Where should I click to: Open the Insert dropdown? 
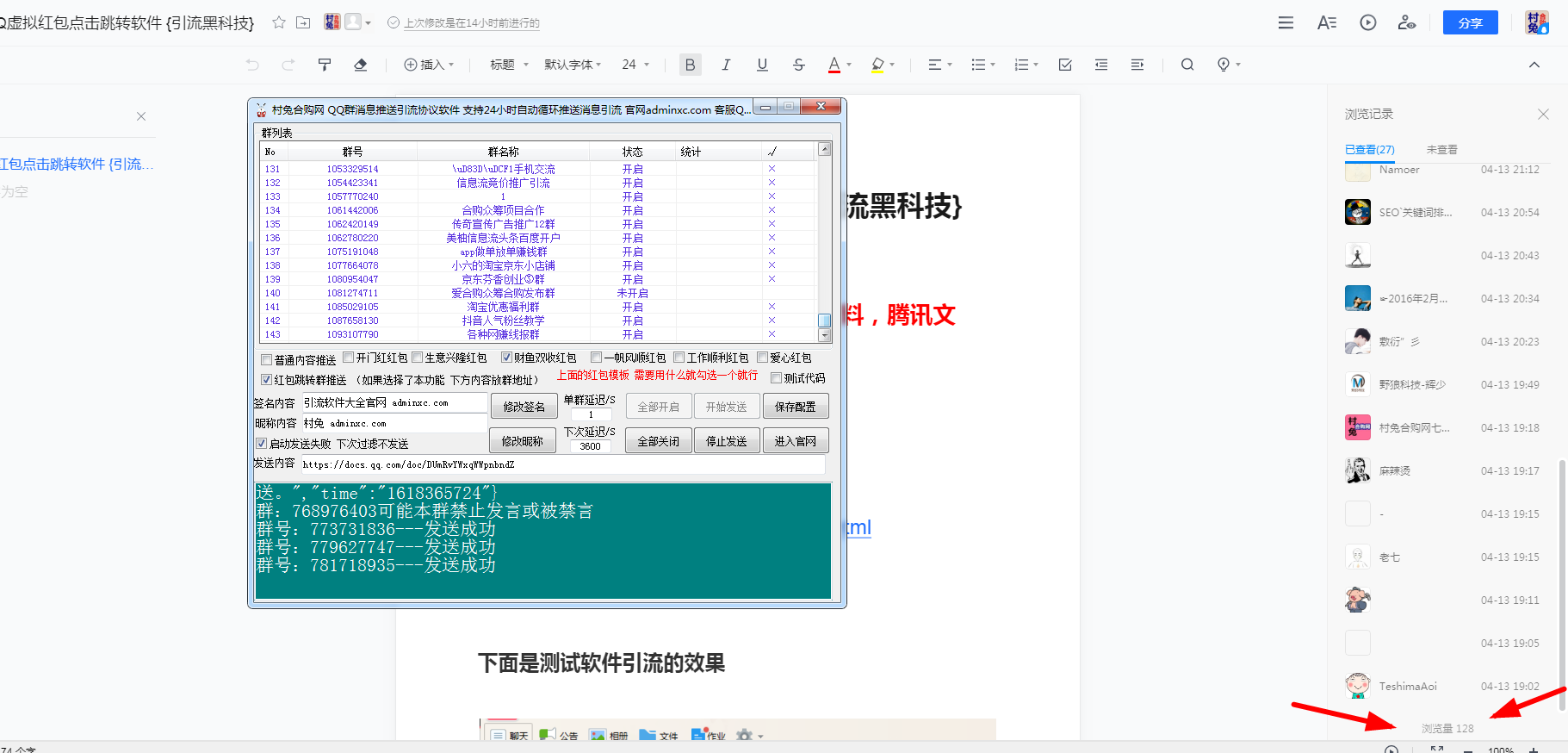(429, 65)
